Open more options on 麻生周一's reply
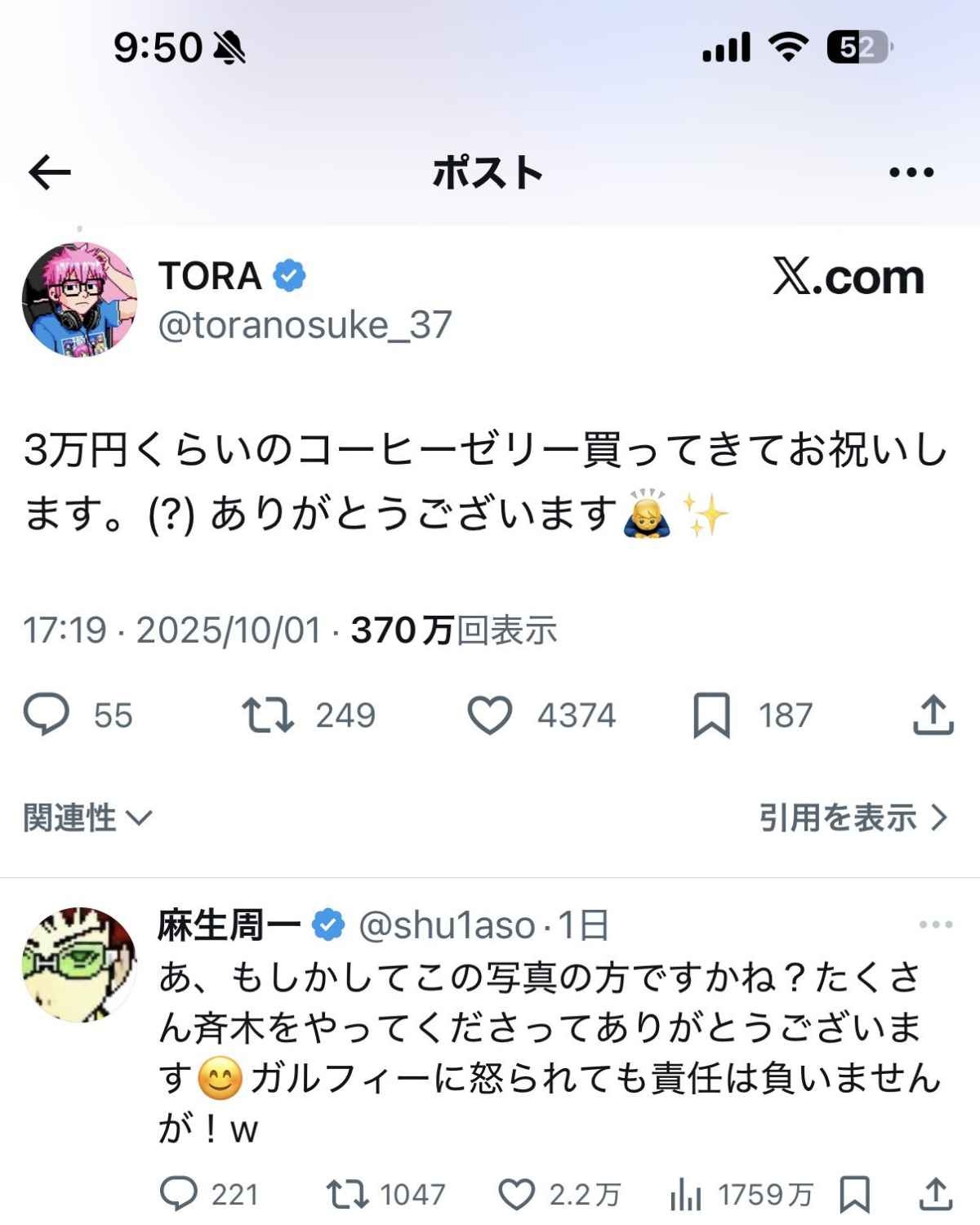 click(x=936, y=924)
